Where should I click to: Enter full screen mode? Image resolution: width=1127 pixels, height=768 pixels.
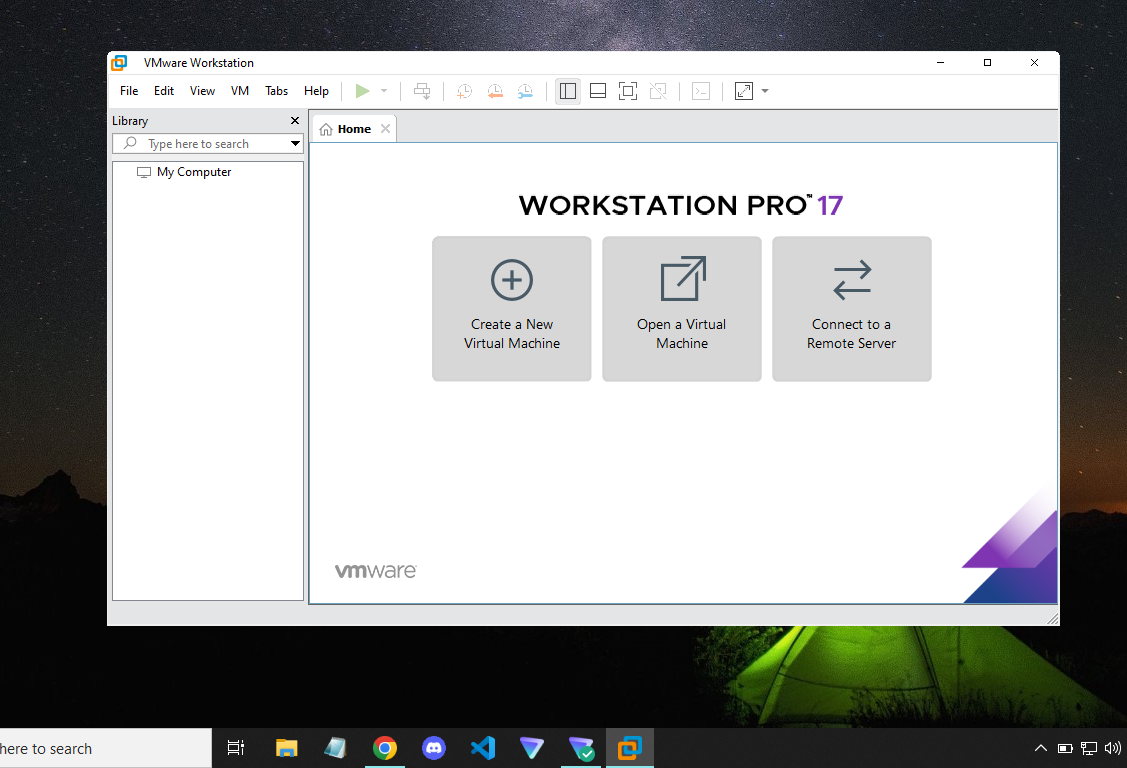[x=627, y=91]
